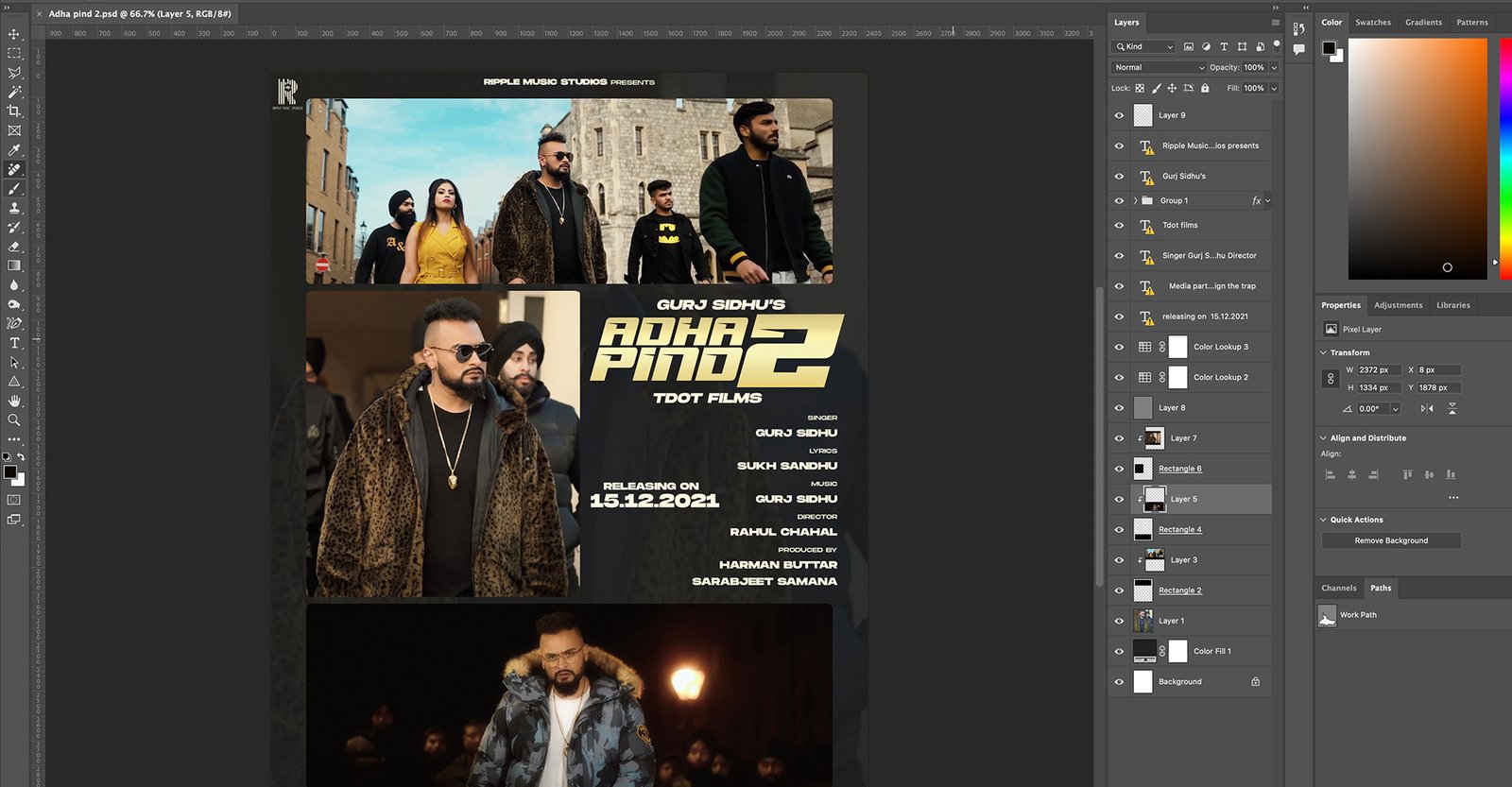Select the Gradient tool
The height and width of the screenshot is (787, 1512).
point(14,265)
